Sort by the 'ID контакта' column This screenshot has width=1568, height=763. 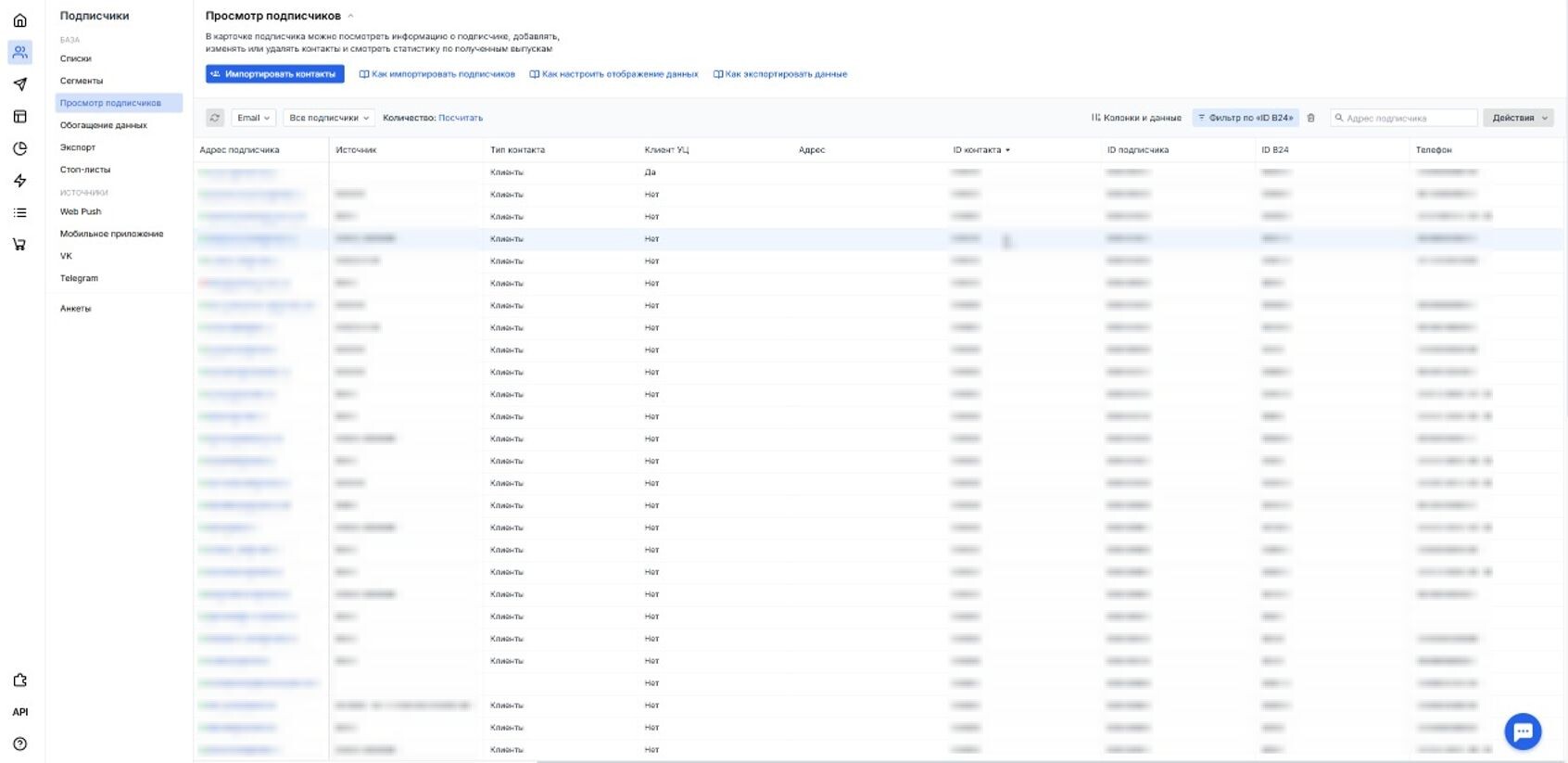pos(980,150)
